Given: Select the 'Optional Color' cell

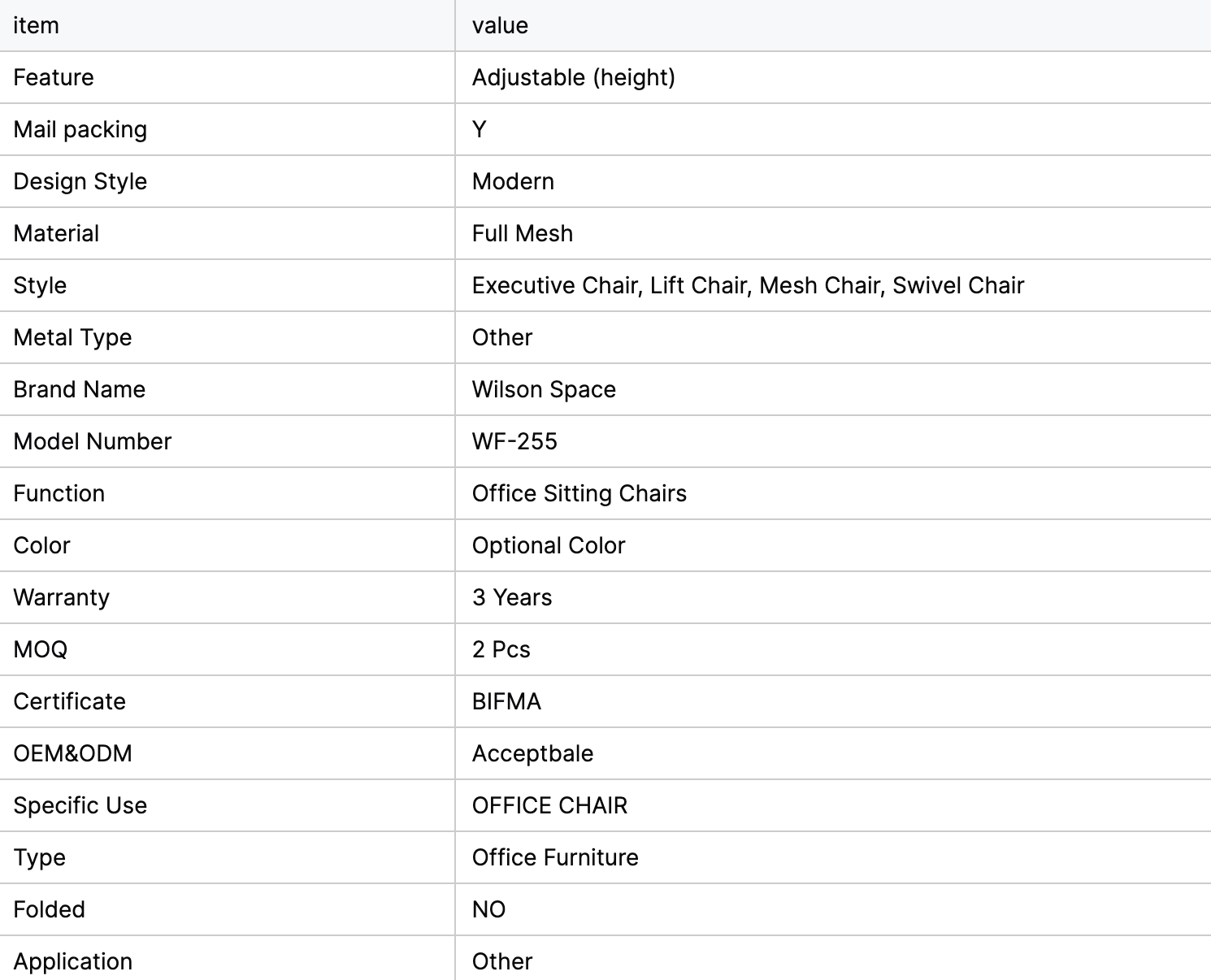Looking at the screenshot, I should pyautogui.click(x=549, y=545).
